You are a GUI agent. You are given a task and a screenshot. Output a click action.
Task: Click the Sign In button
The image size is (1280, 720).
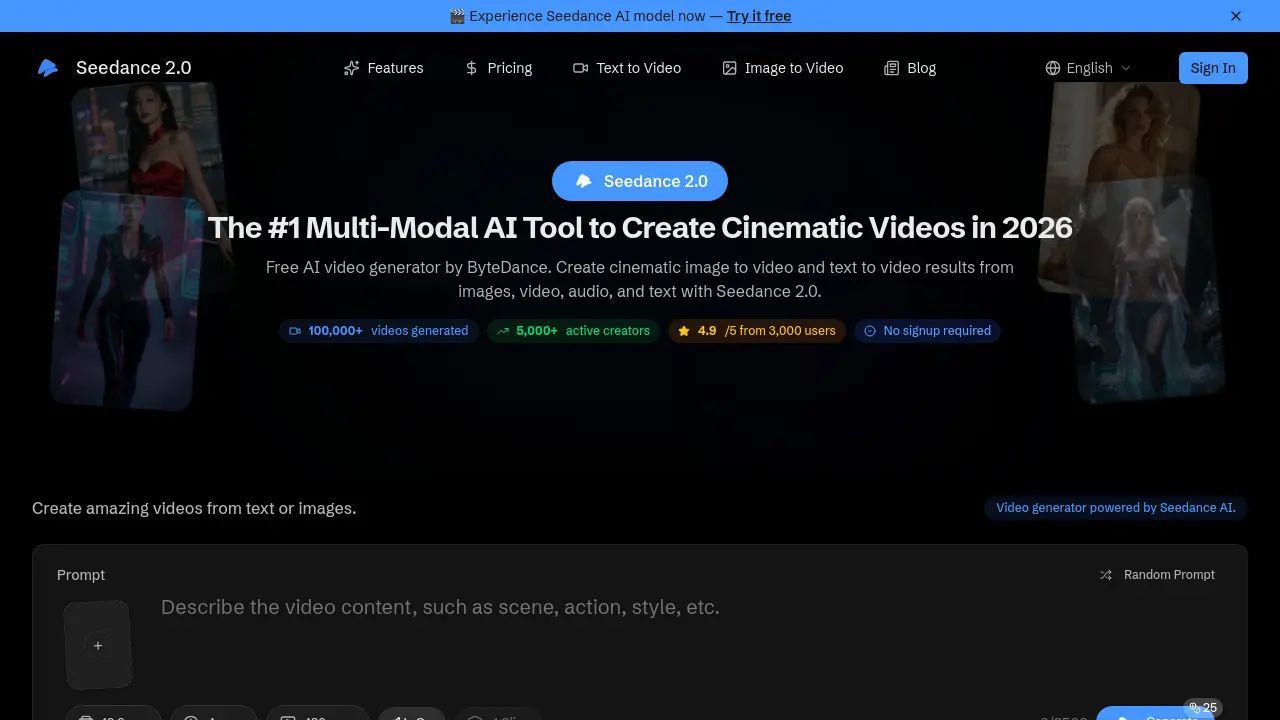point(1213,68)
